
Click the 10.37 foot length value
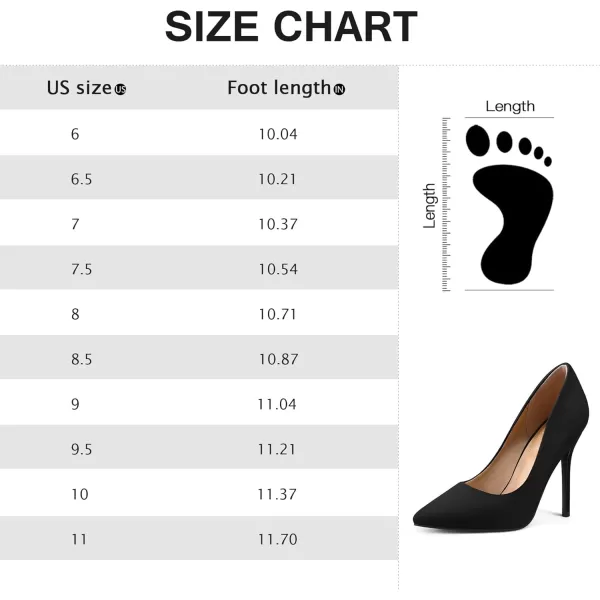278,224
